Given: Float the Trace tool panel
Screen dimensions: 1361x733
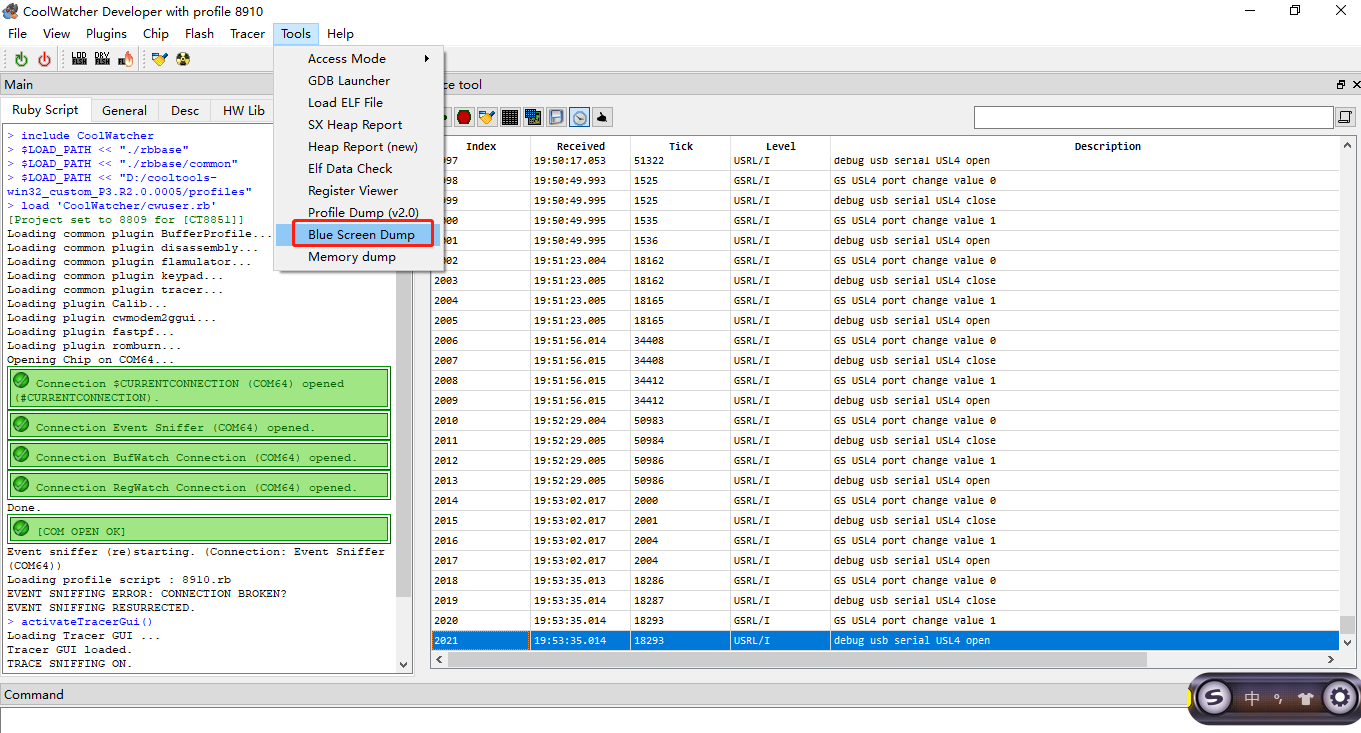Looking at the screenshot, I should click(x=1341, y=85).
